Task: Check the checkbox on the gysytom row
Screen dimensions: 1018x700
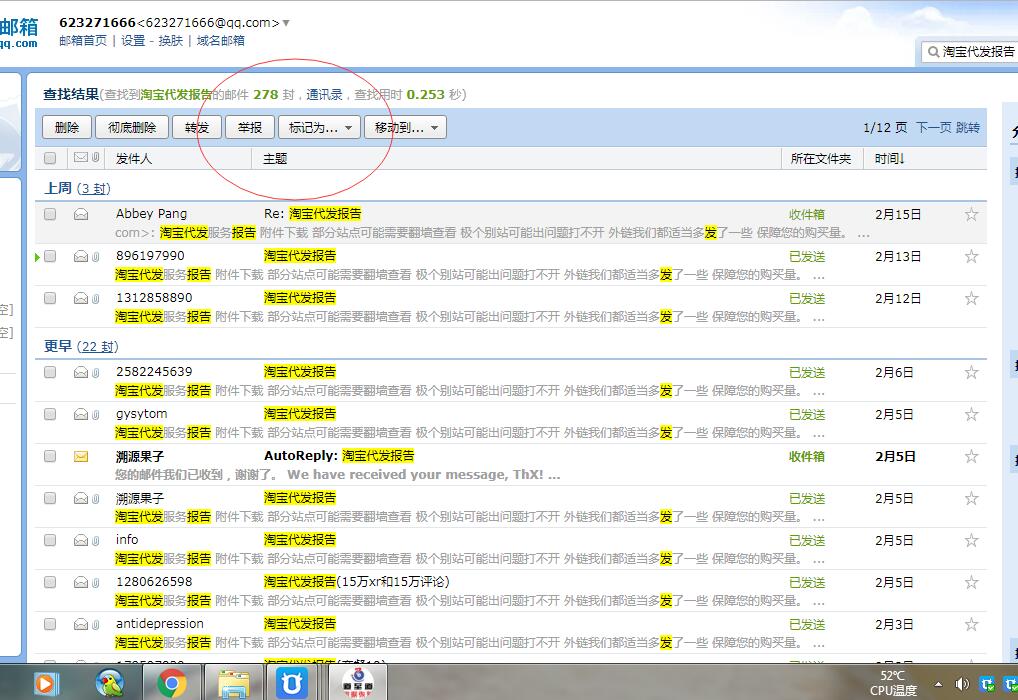Action: click(49, 414)
